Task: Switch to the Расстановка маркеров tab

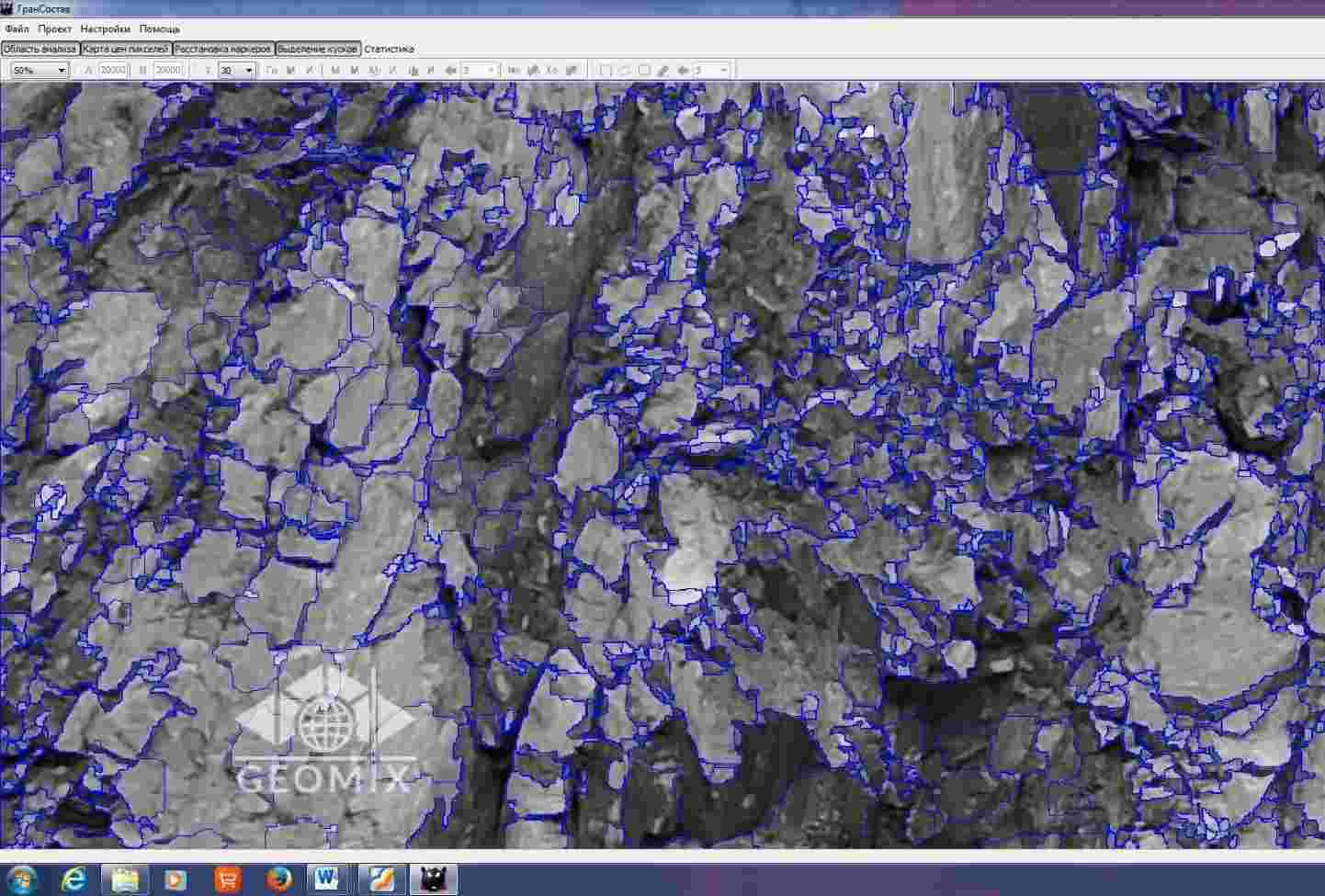Action: click(223, 49)
